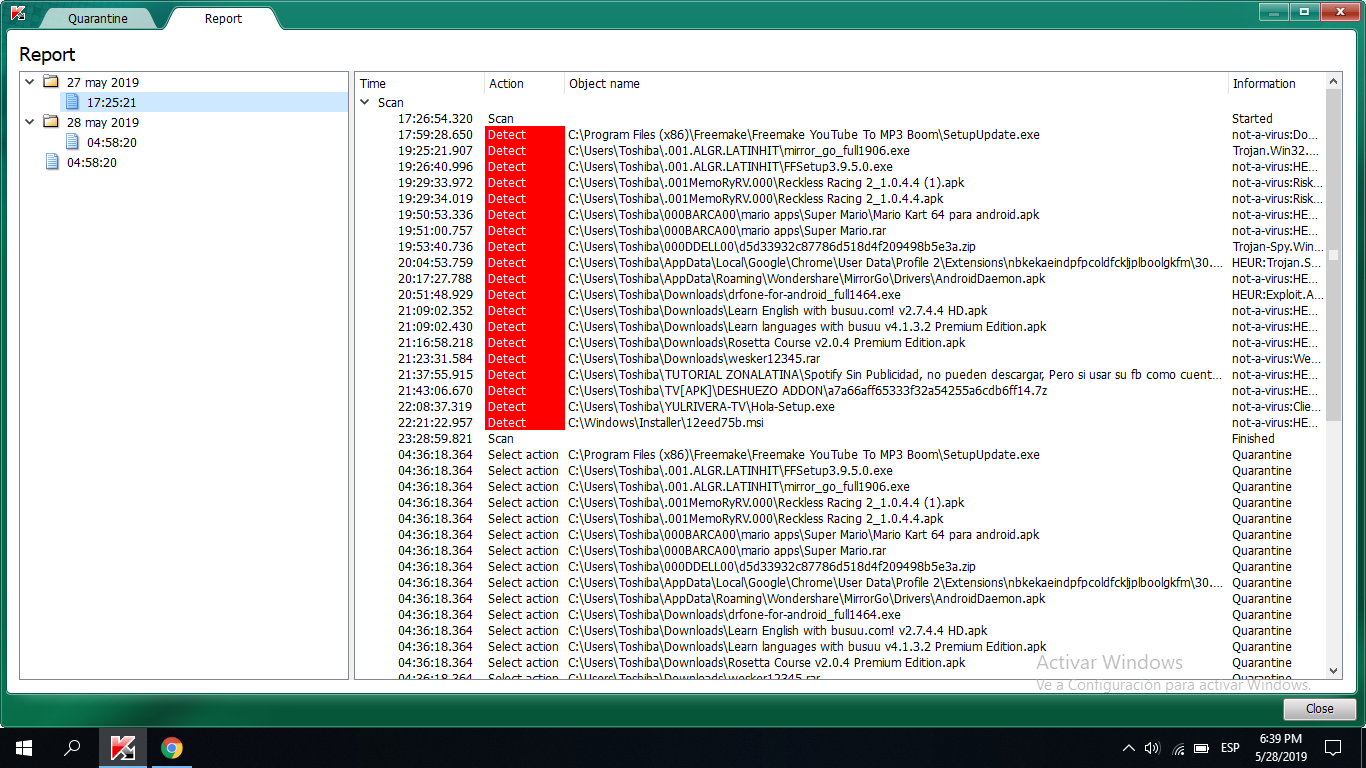Click the 27 may 2019 folder icon
The image size is (1366, 768).
(51, 82)
